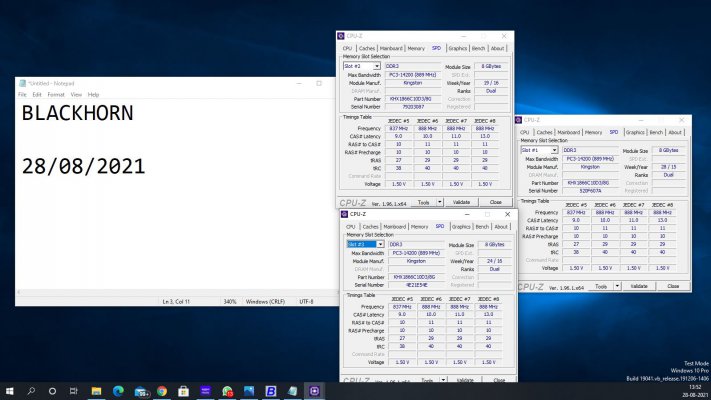Open Bench tab in Slot #3 window
Screen dimensions: 711x400
(482, 226)
